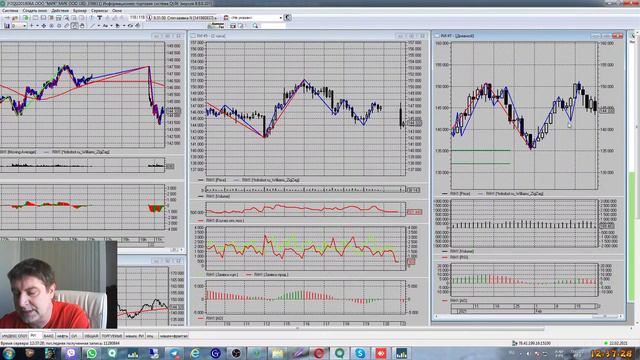Viewport: 640px width, 360px height.
Task: Open the interval combo box in second toolbar row
Action: pos(19,26)
